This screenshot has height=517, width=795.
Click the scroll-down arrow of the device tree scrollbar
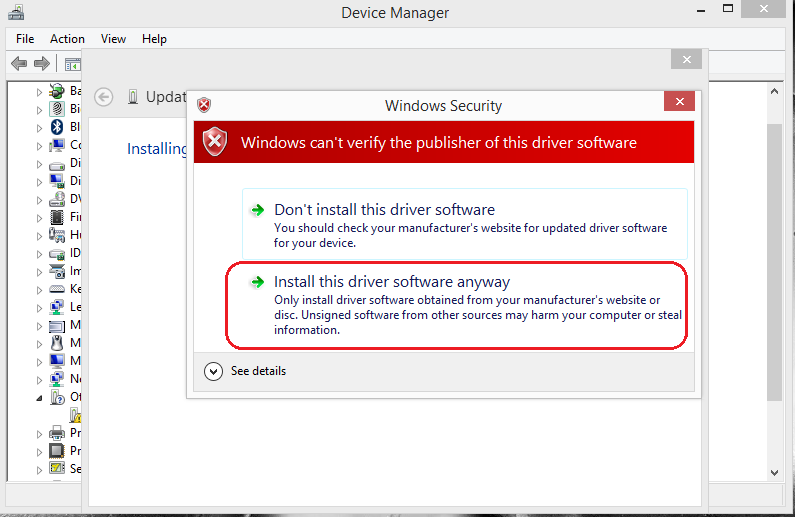point(774,472)
